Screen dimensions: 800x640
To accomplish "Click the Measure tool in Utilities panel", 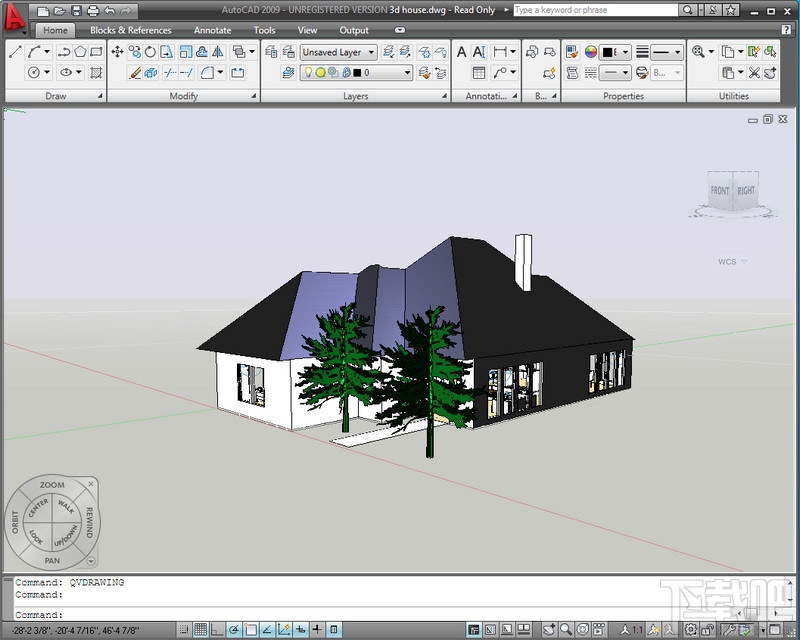I will [x=698, y=51].
